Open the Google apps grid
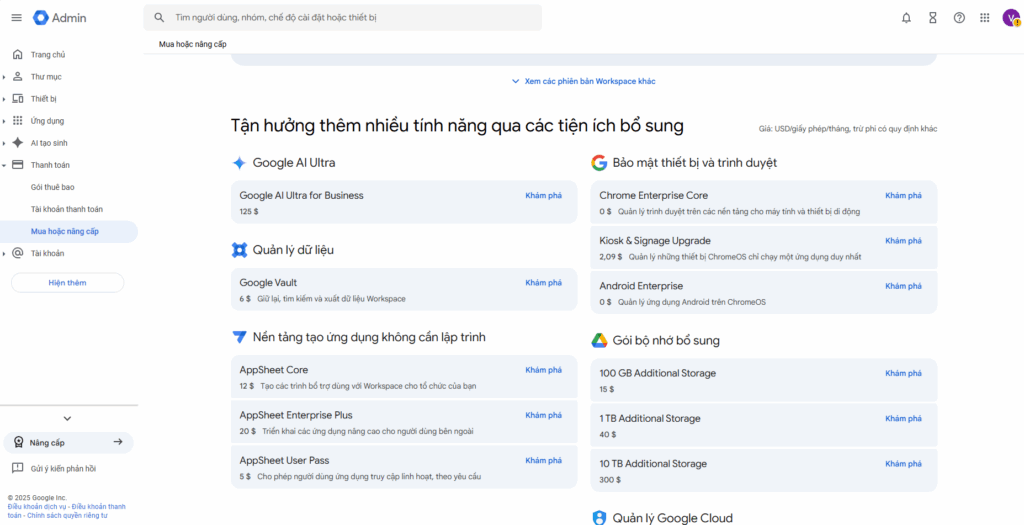Image resolution: width=1024 pixels, height=525 pixels. [985, 17]
